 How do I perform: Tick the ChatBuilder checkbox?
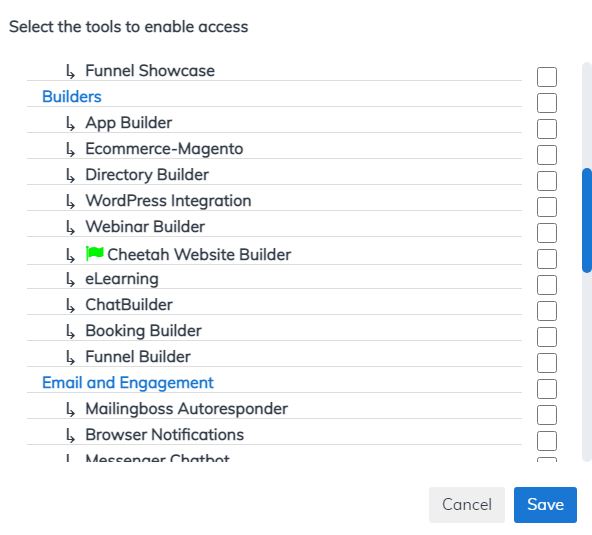pos(547,311)
